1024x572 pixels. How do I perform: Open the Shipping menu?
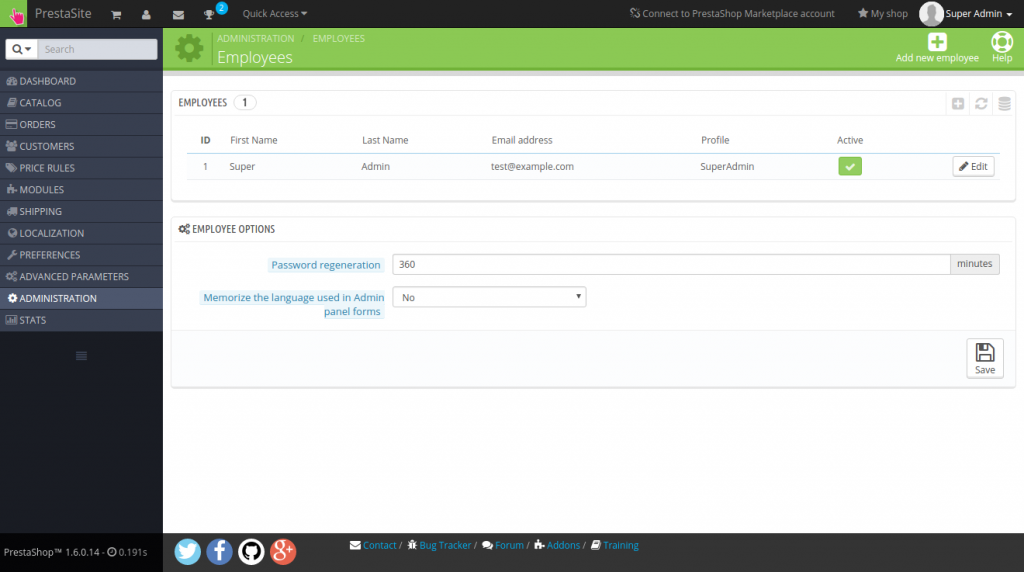[x=81, y=212]
